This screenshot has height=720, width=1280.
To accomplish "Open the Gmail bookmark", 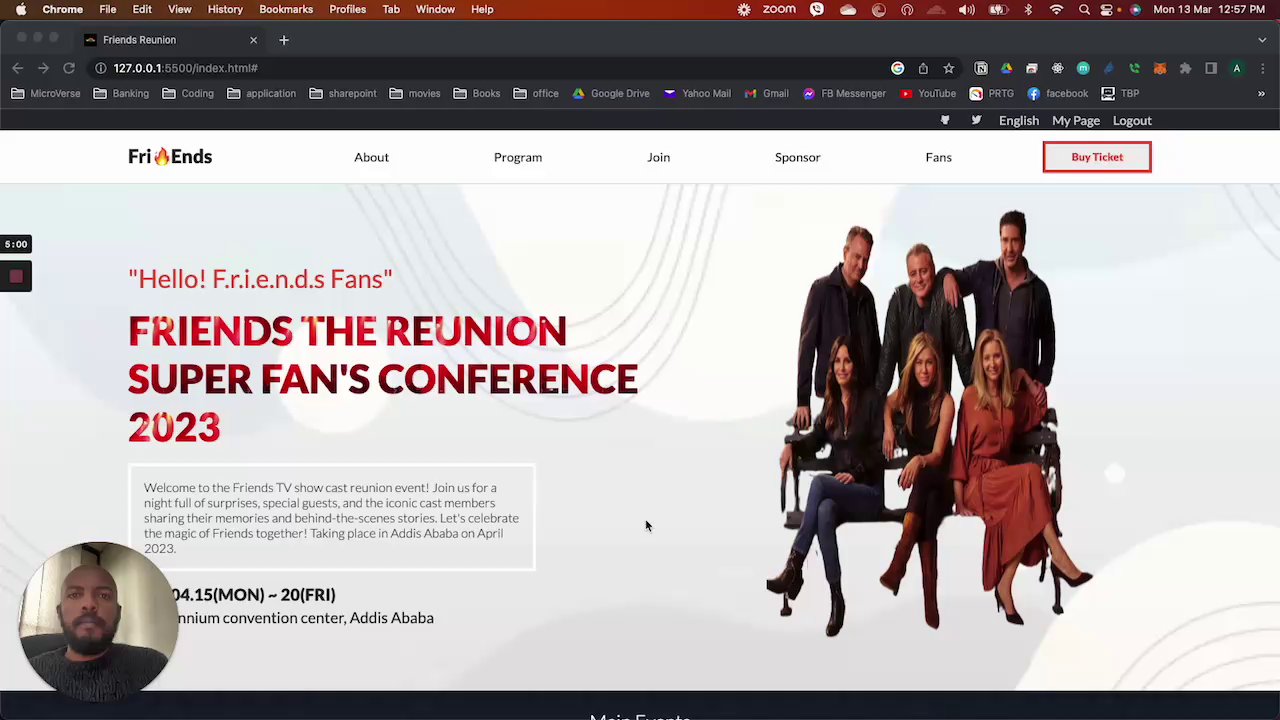I will 766,93.
